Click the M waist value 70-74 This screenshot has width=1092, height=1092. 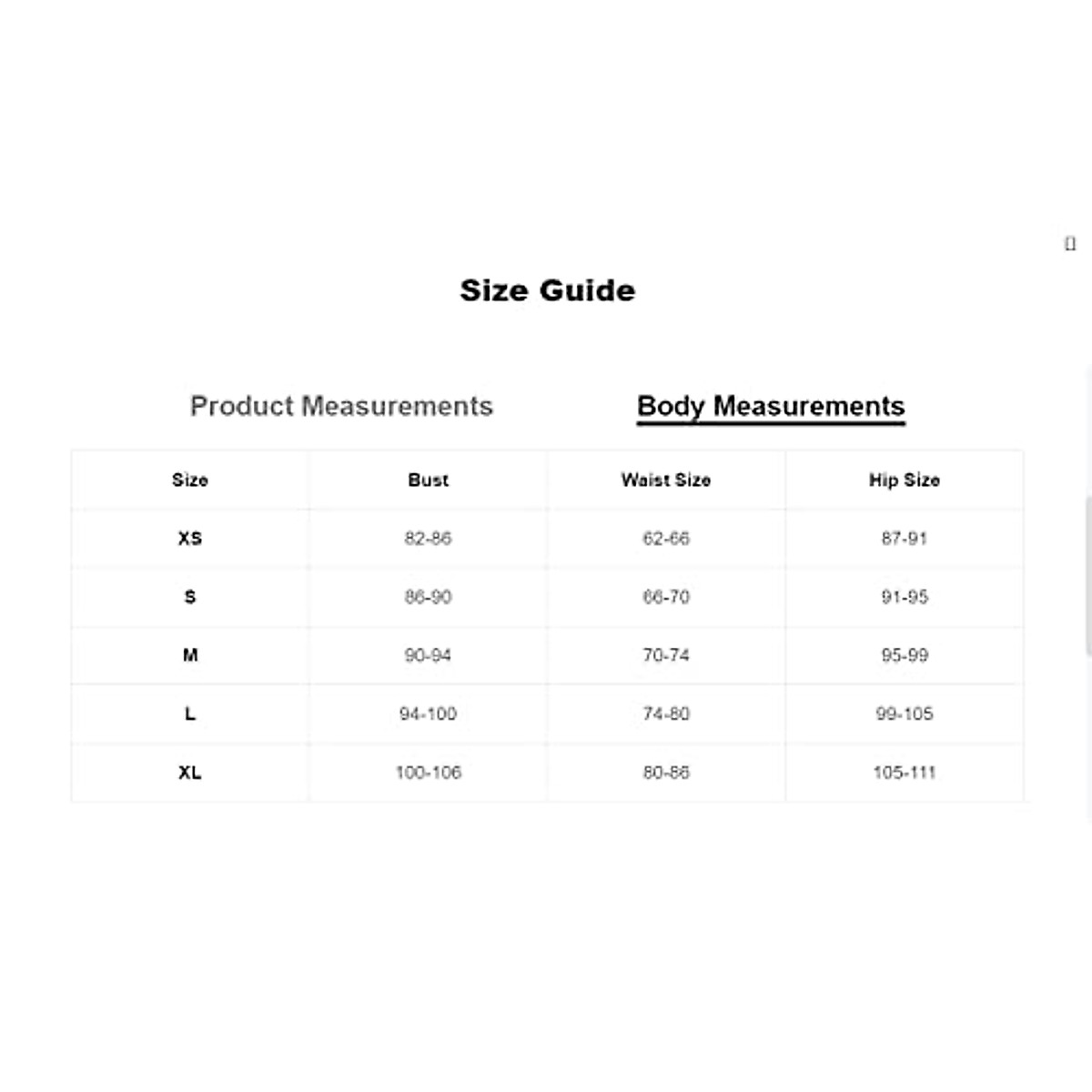[x=666, y=655]
